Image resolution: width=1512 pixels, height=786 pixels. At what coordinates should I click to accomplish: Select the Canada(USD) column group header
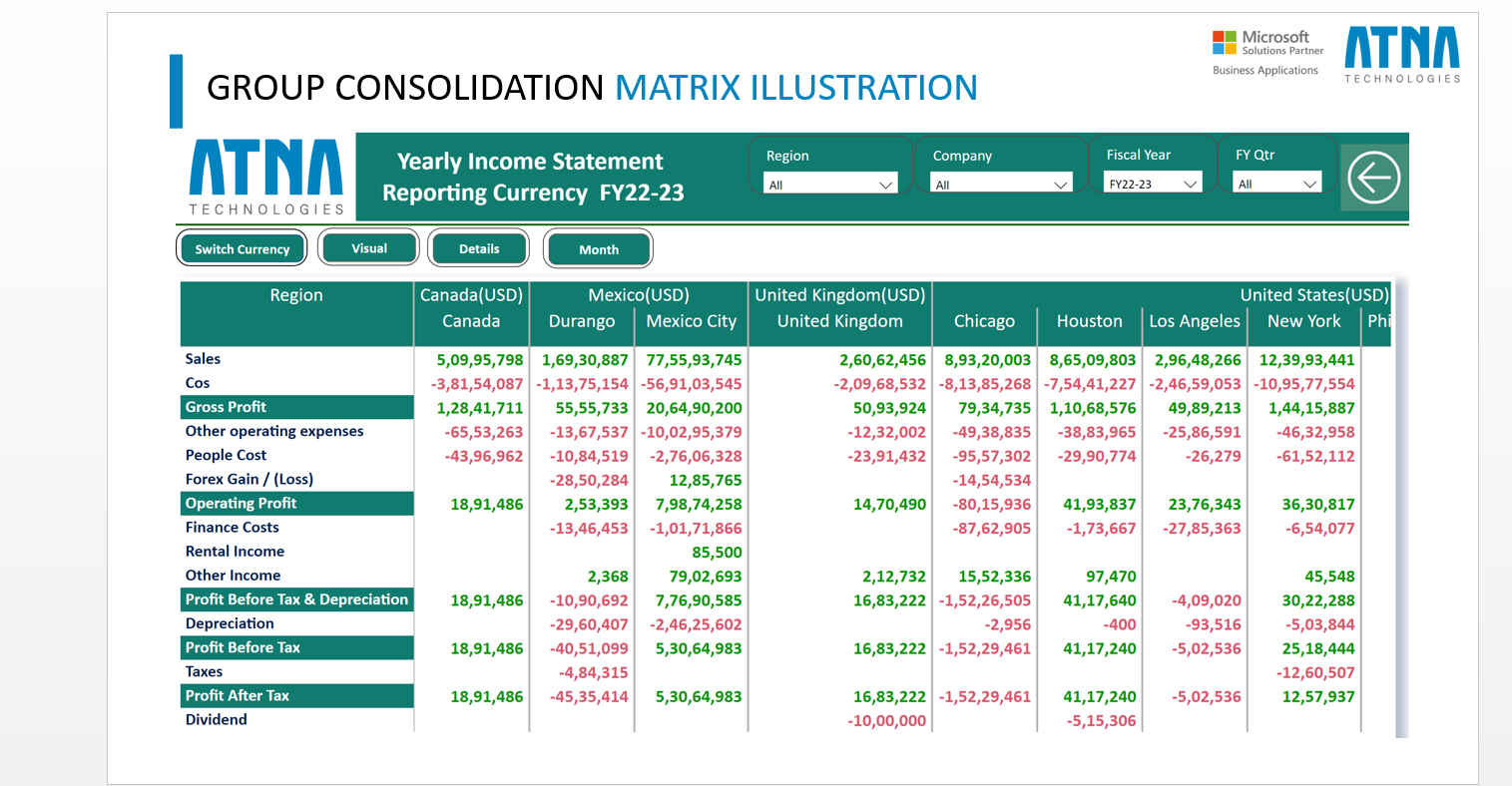click(471, 295)
